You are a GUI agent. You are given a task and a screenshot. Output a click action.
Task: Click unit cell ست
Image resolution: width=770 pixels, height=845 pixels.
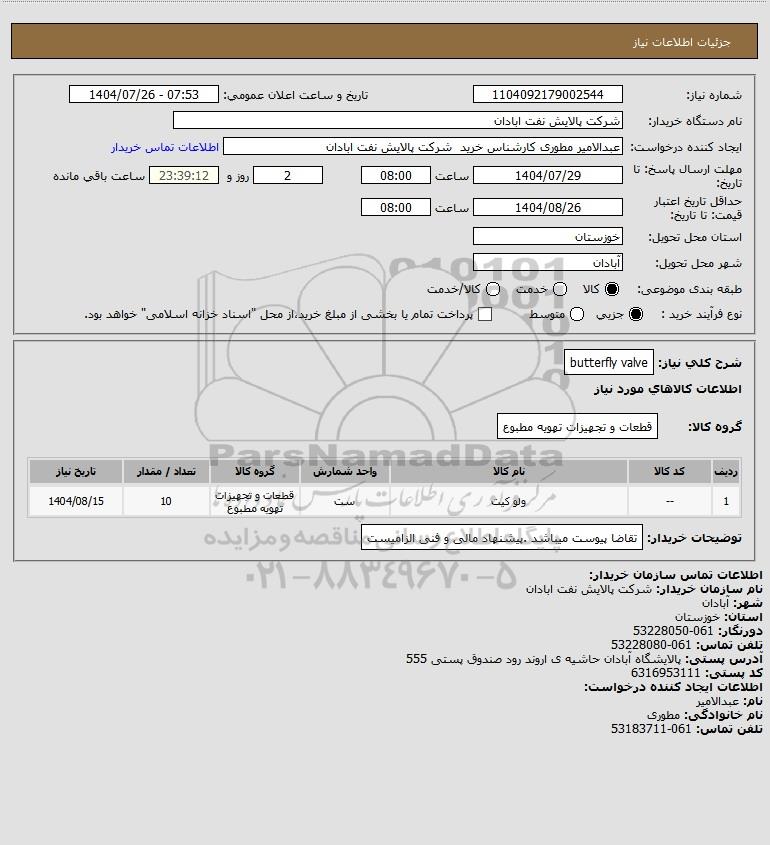[345, 501]
